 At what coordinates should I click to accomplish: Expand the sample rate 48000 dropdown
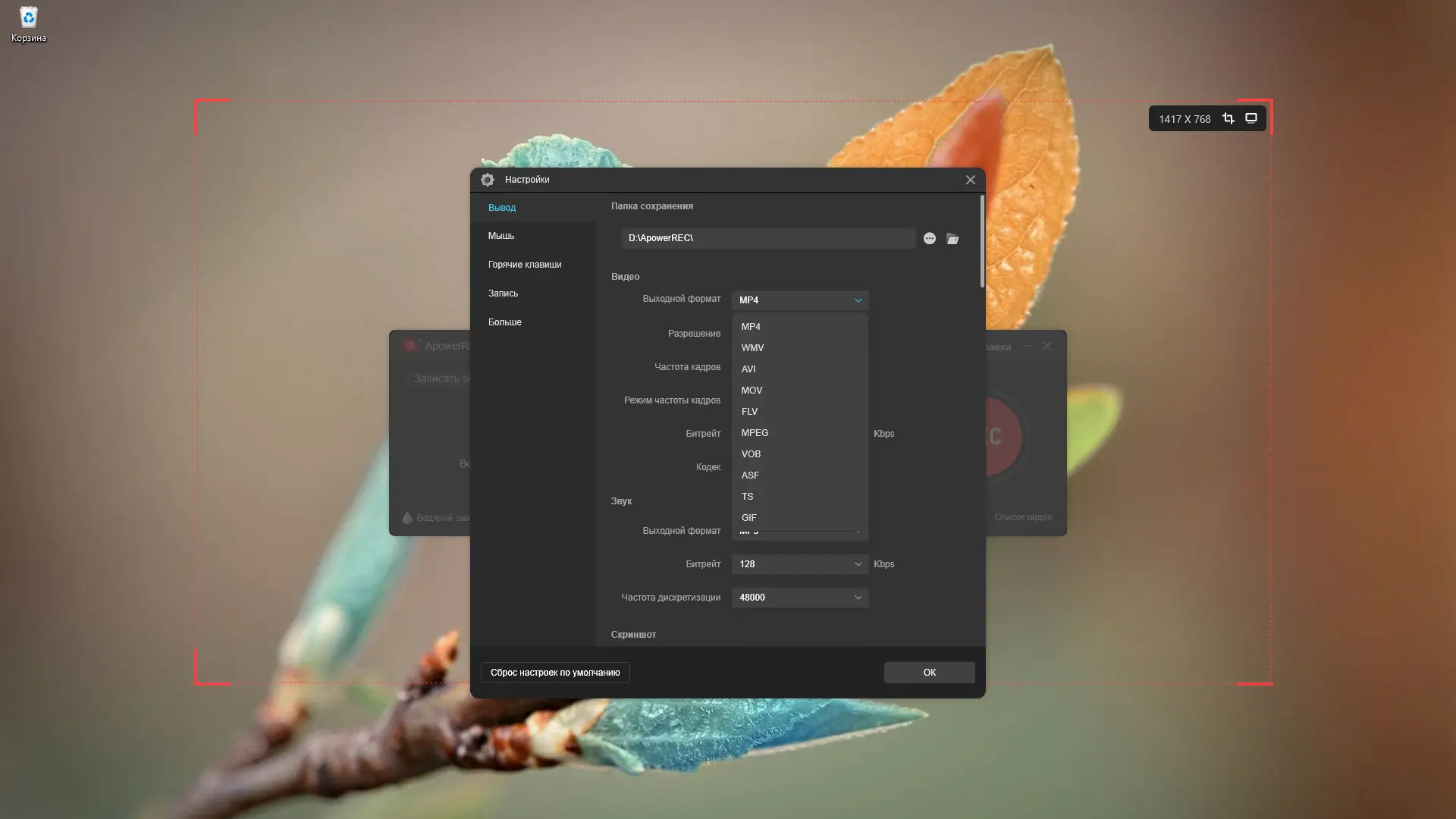click(x=799, y=598)
